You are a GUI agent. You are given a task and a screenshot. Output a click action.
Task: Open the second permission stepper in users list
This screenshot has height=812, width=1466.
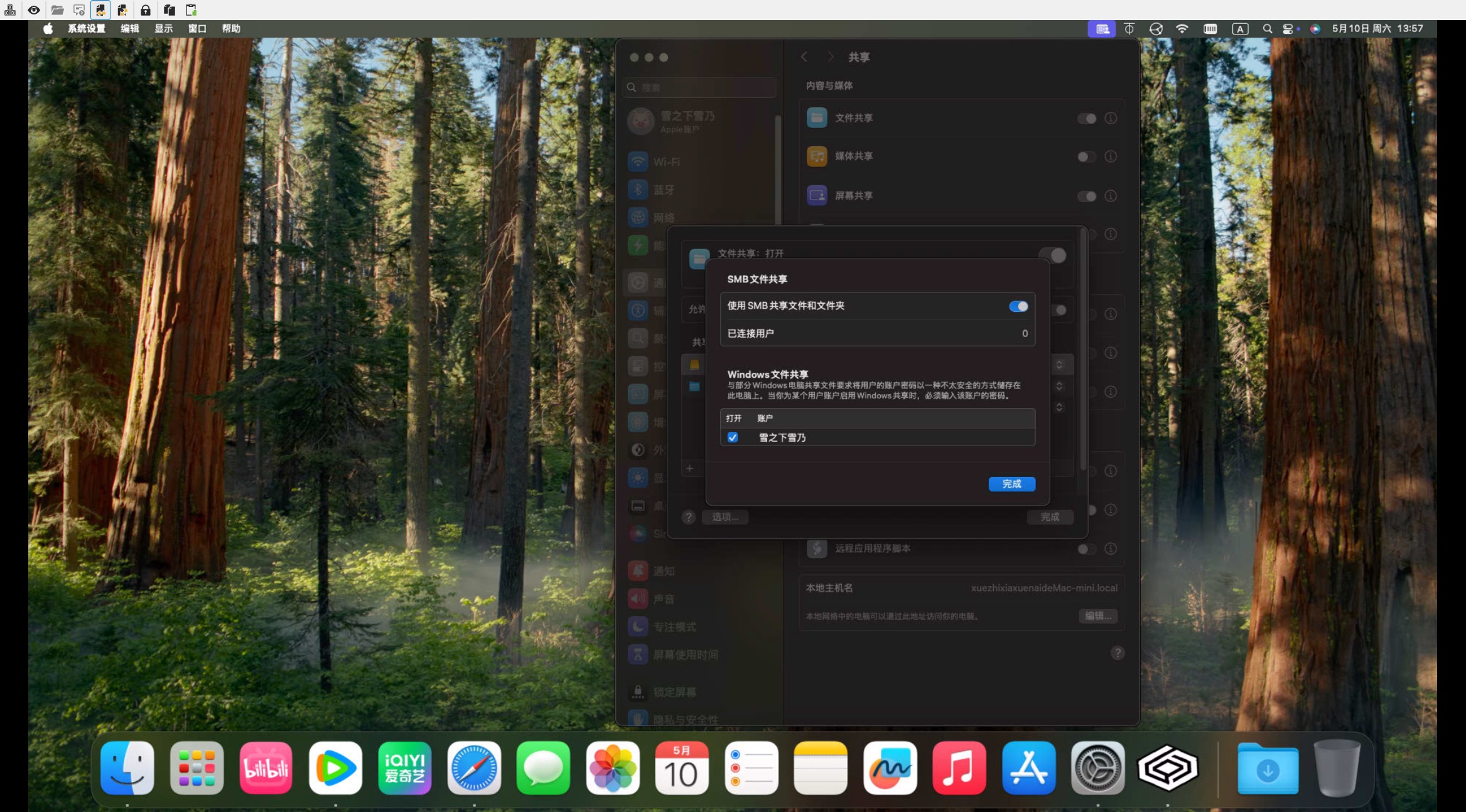(x=1059, y=386)
